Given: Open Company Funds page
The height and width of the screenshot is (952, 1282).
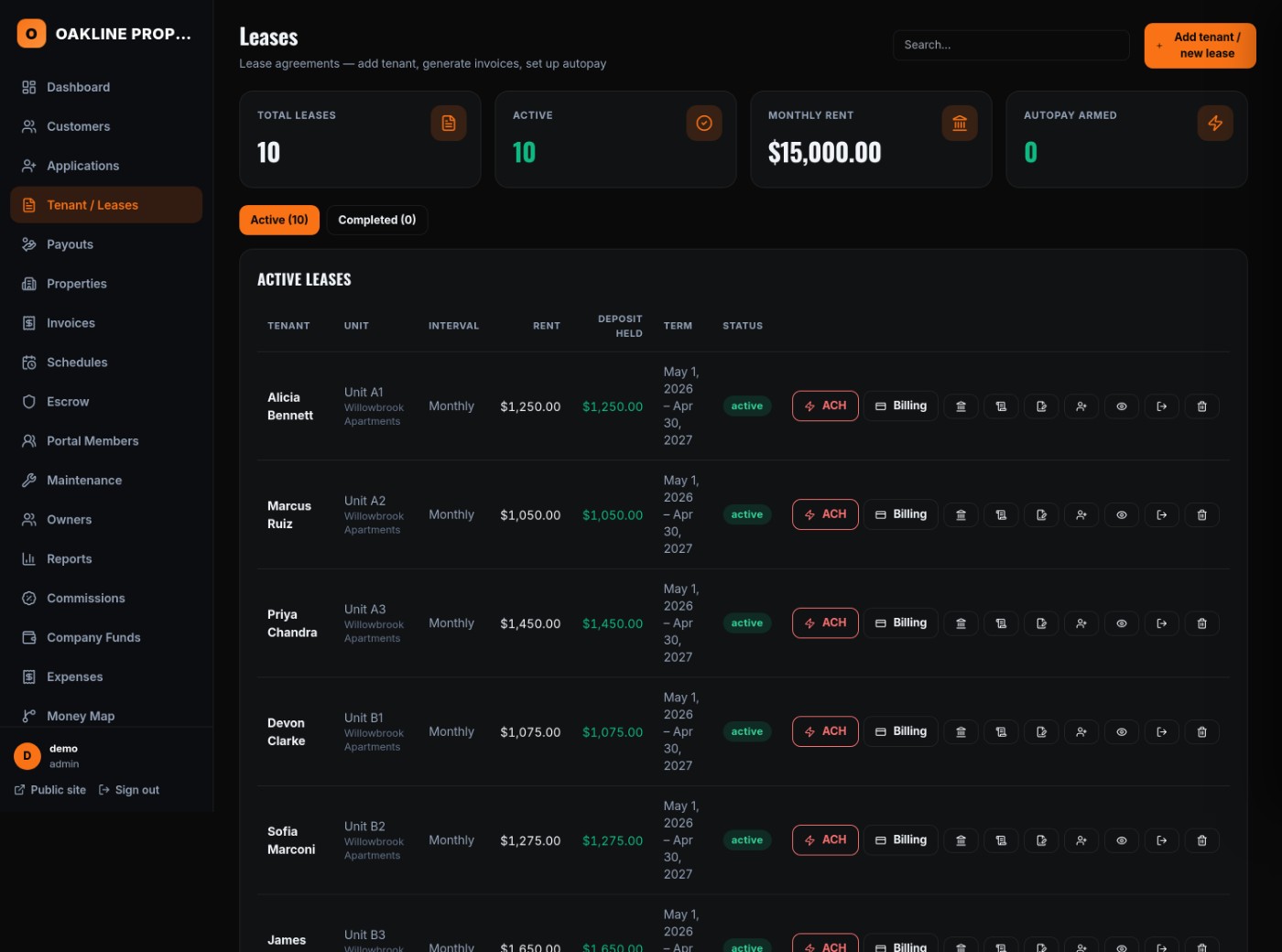Looking at the screenshot, I should (106, 638).
